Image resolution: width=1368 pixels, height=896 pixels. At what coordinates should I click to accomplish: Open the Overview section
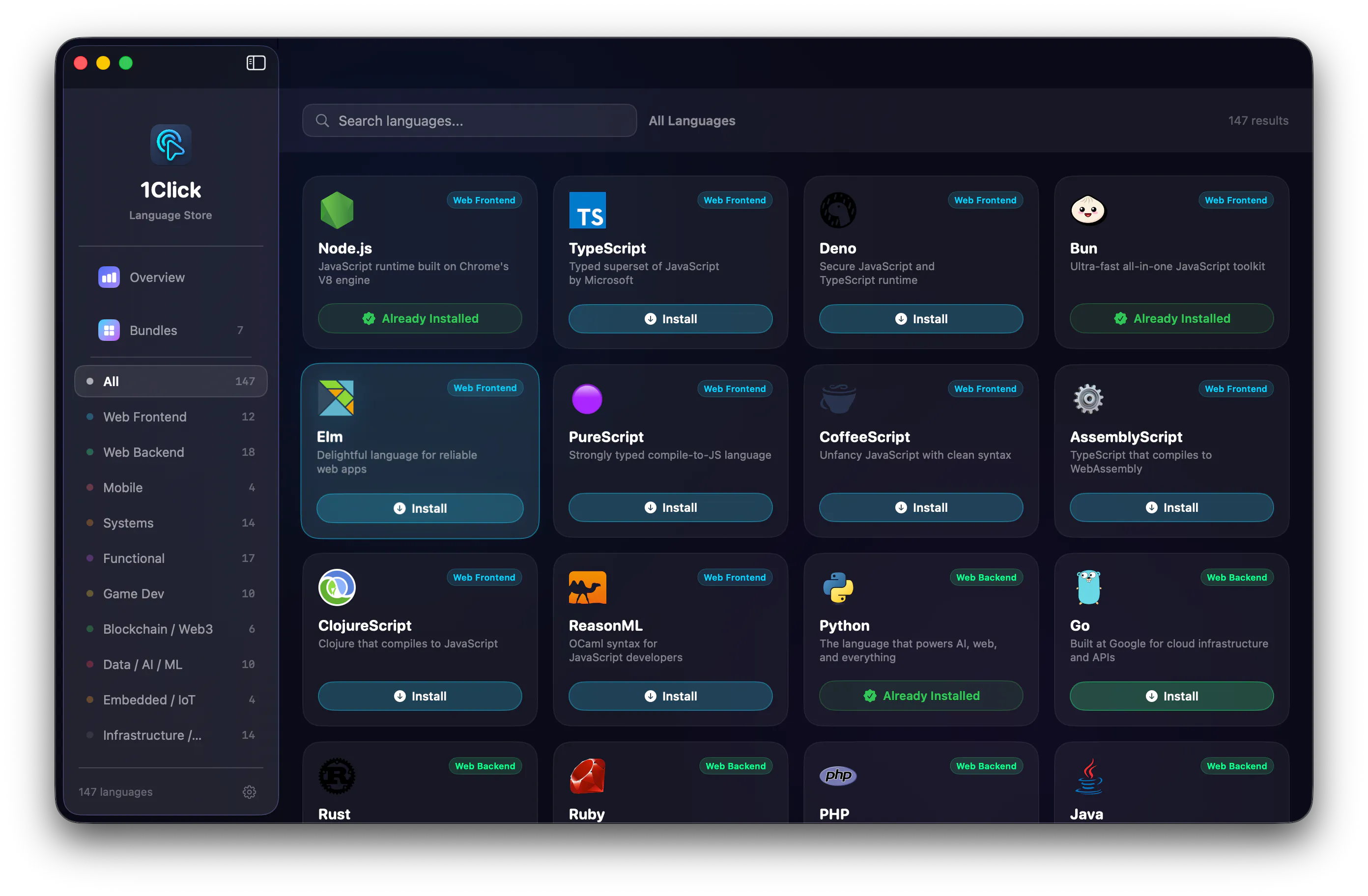pyautogui.click(x=171, y=277)
